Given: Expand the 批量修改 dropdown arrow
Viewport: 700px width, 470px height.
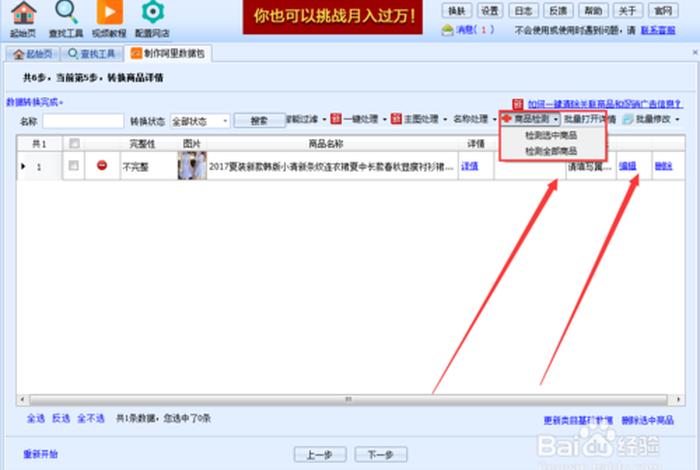Looking at the screenshot, I should pyautogui.click(x=677, y=120).
